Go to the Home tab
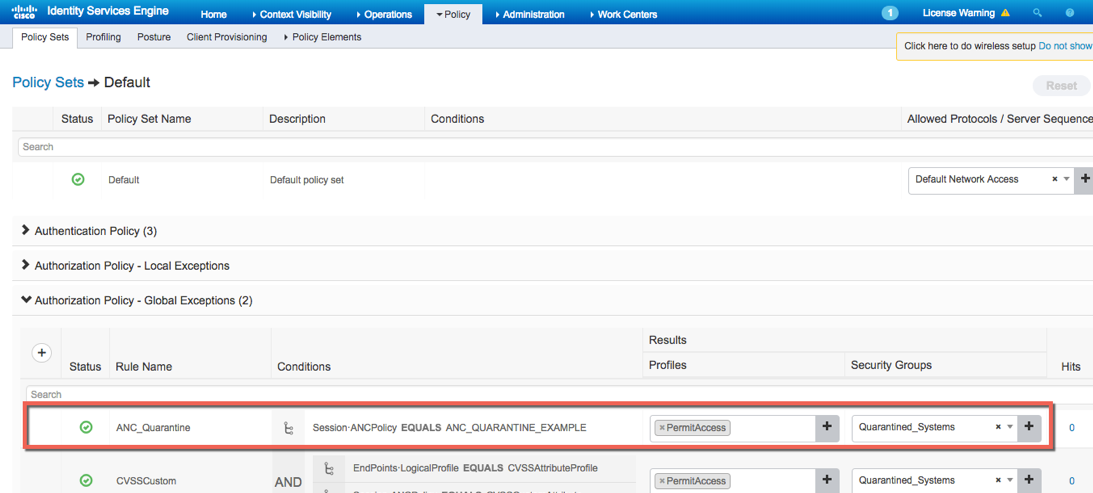 pos(213,14)
